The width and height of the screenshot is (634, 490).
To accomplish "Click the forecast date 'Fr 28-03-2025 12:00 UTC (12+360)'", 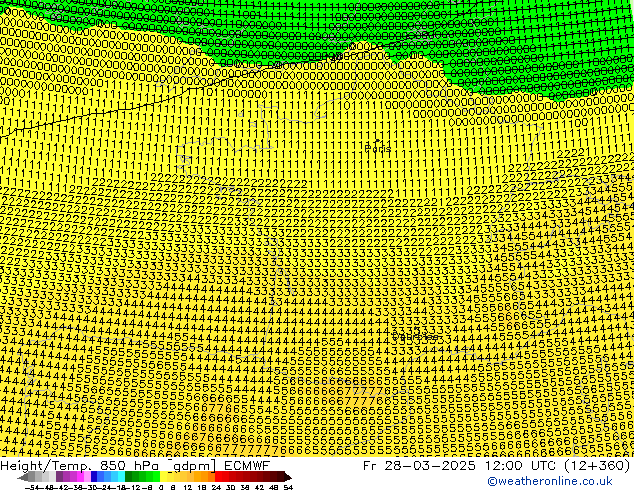I will point(497,466).
